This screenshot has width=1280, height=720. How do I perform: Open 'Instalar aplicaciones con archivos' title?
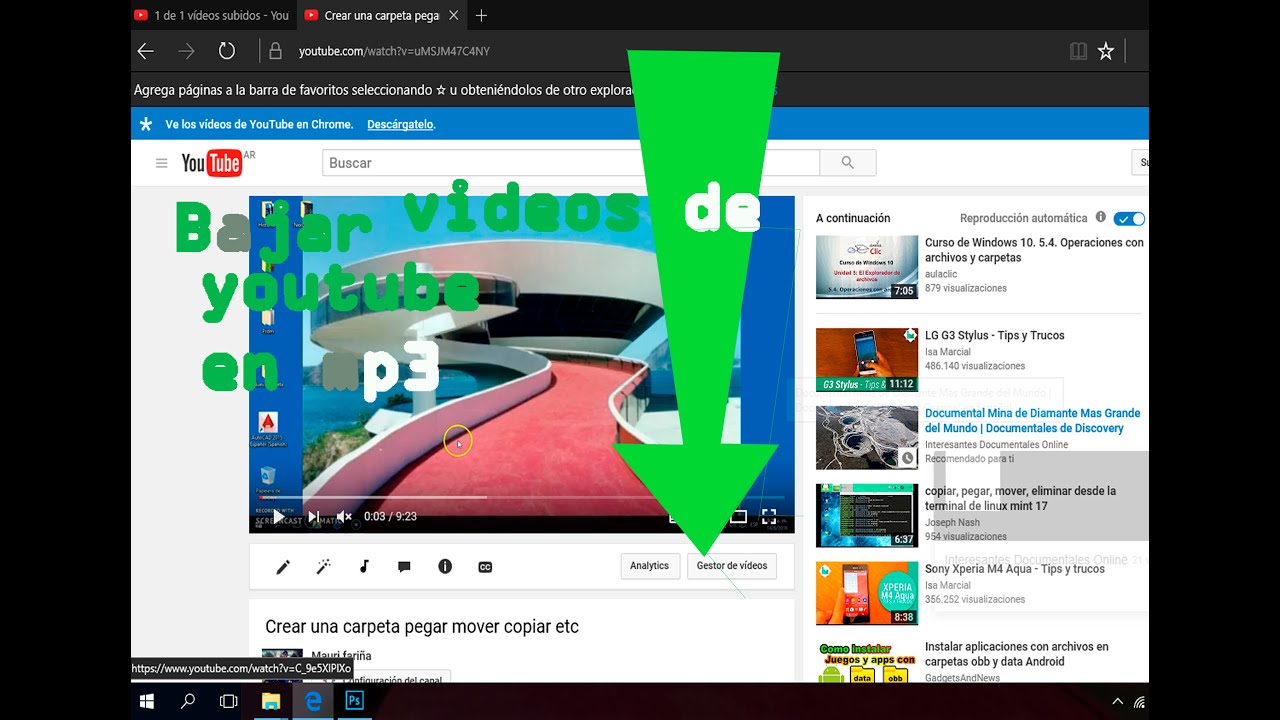click(x=1017, y=654)
